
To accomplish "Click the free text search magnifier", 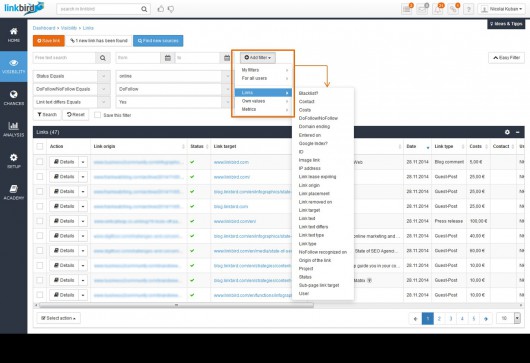I will 103,58.
